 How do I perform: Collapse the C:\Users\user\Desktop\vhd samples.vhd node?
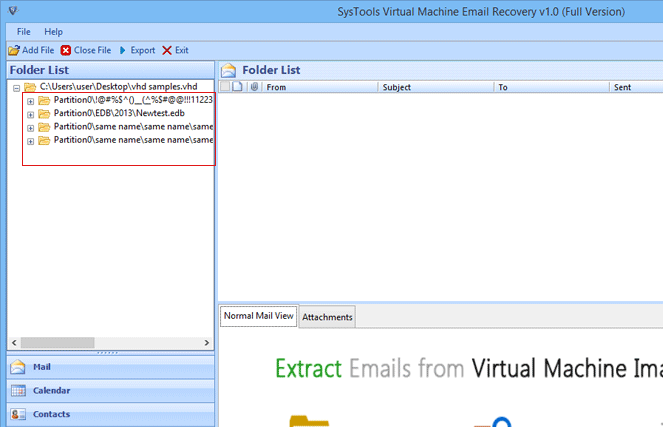click(16, 88)
